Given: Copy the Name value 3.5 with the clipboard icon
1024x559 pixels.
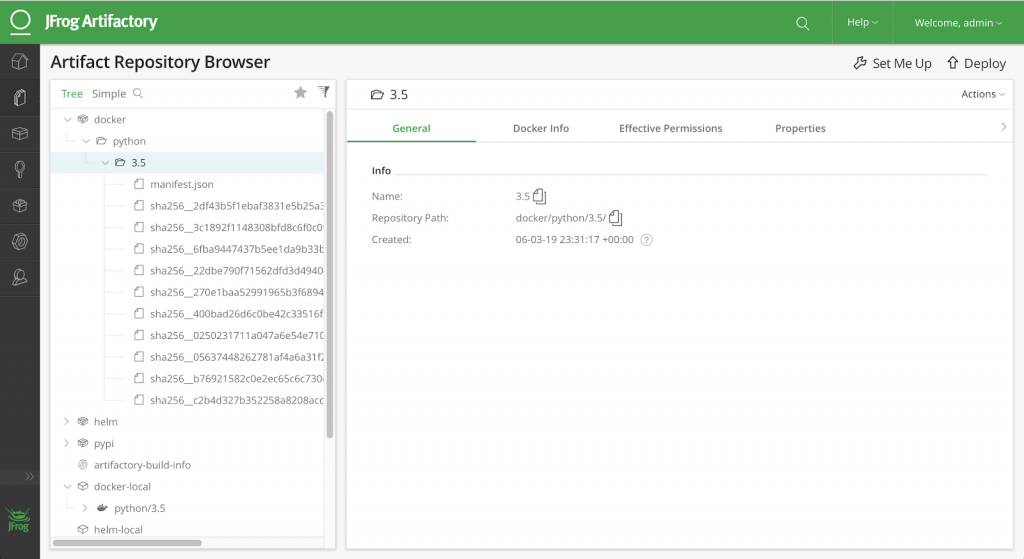Looking at the screenshot, I should [x=540, y=196].
